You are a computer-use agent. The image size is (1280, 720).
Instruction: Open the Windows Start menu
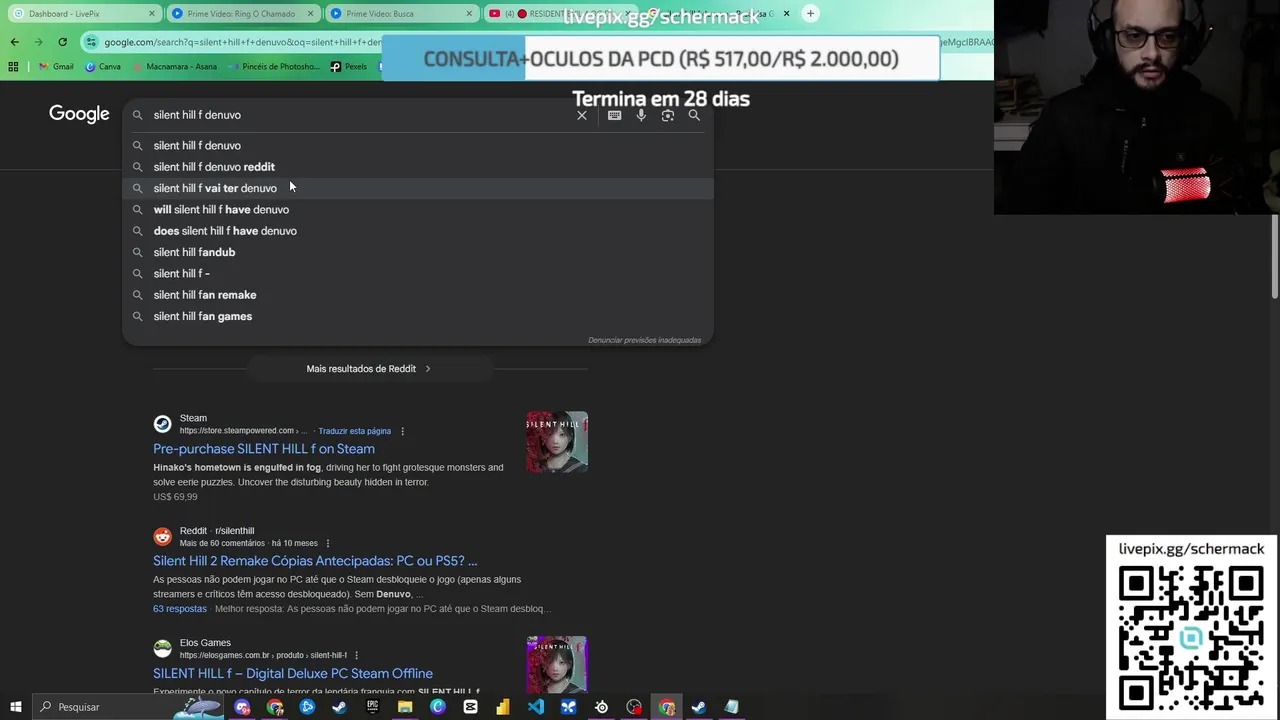pos(16,707)
